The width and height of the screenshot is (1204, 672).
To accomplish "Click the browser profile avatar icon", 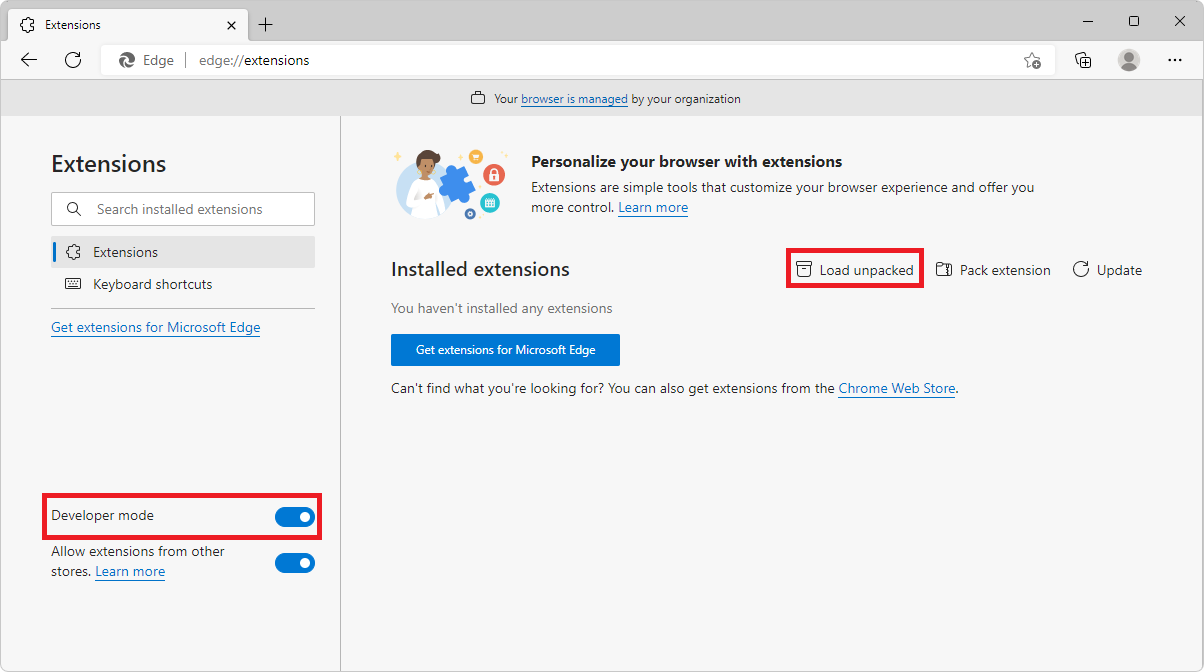I will click(1129, 60).
